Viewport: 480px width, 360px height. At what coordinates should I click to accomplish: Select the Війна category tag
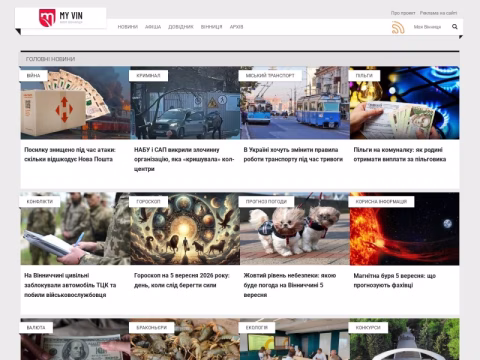(33, 76)
